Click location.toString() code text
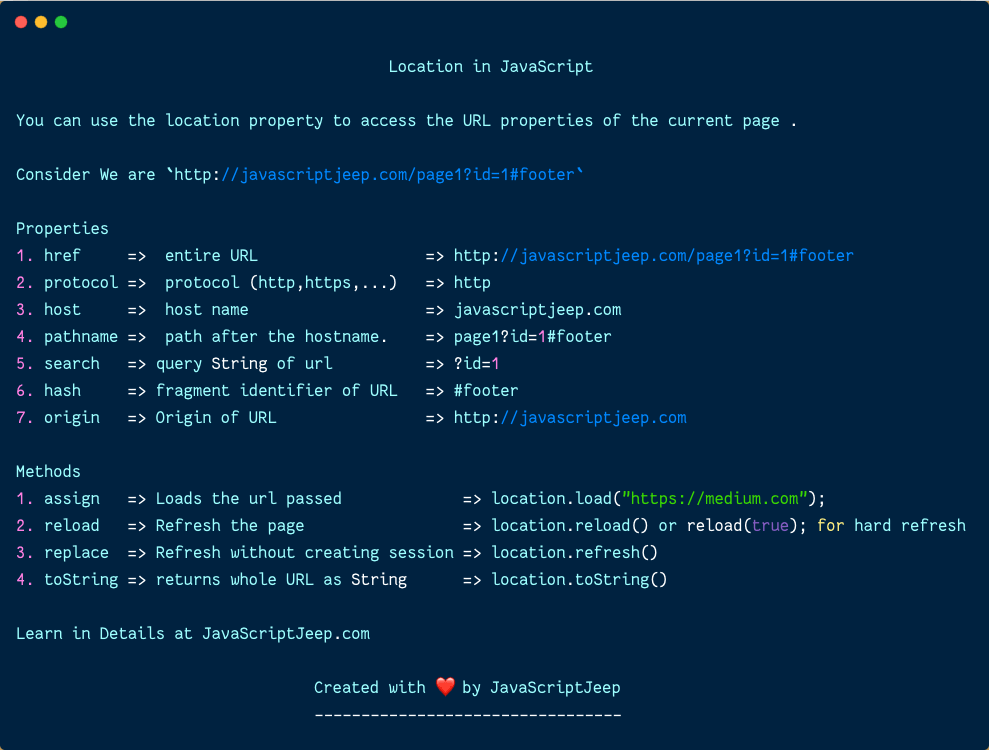This screenshot has height=750, width=989. (579, 579)
